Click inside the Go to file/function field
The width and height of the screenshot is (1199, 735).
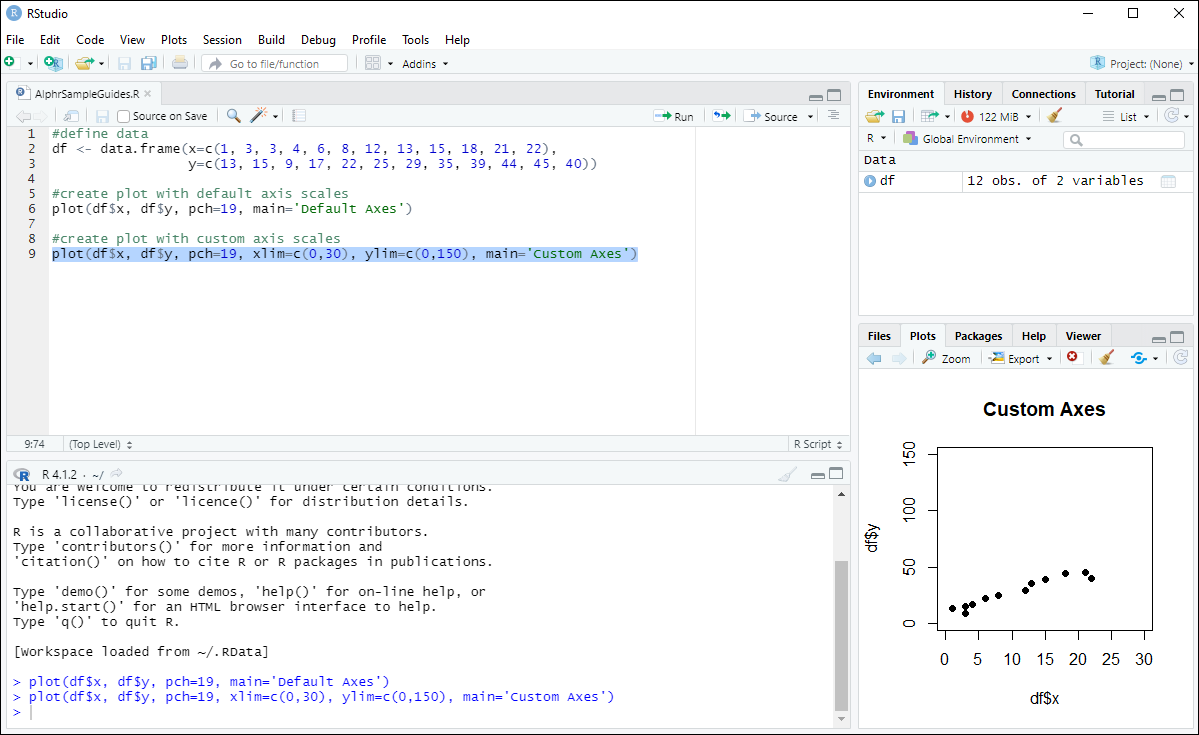[x=274, y=62]
